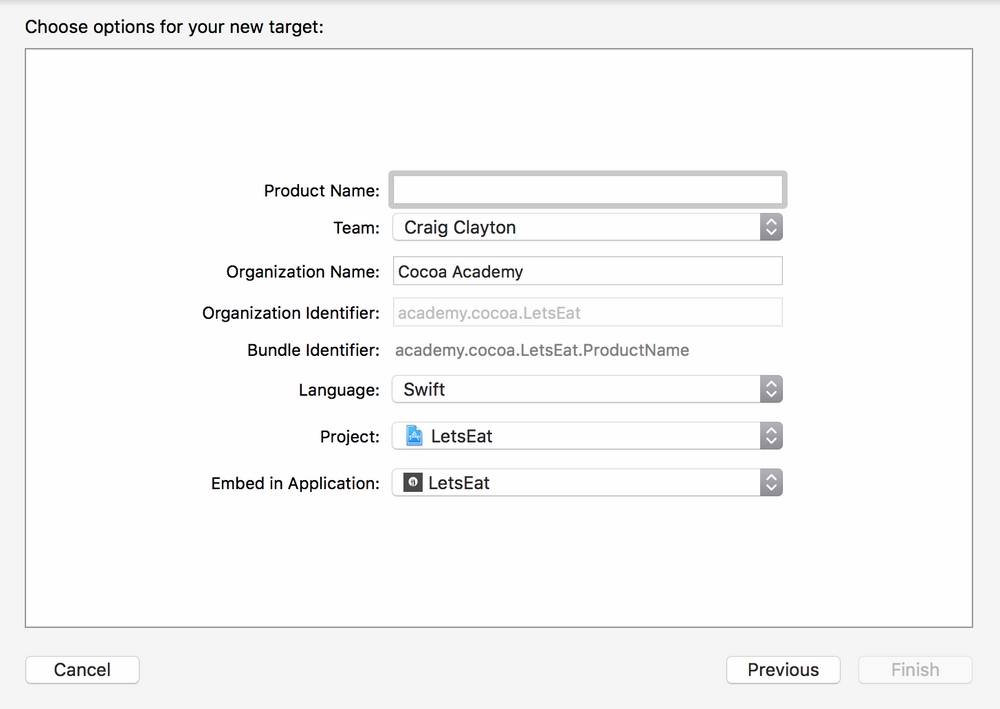Open the Team dropdown showing Craig Clayton
Image resolution: width=1000 pixels, height=709 pixels.
pos(575,227)
